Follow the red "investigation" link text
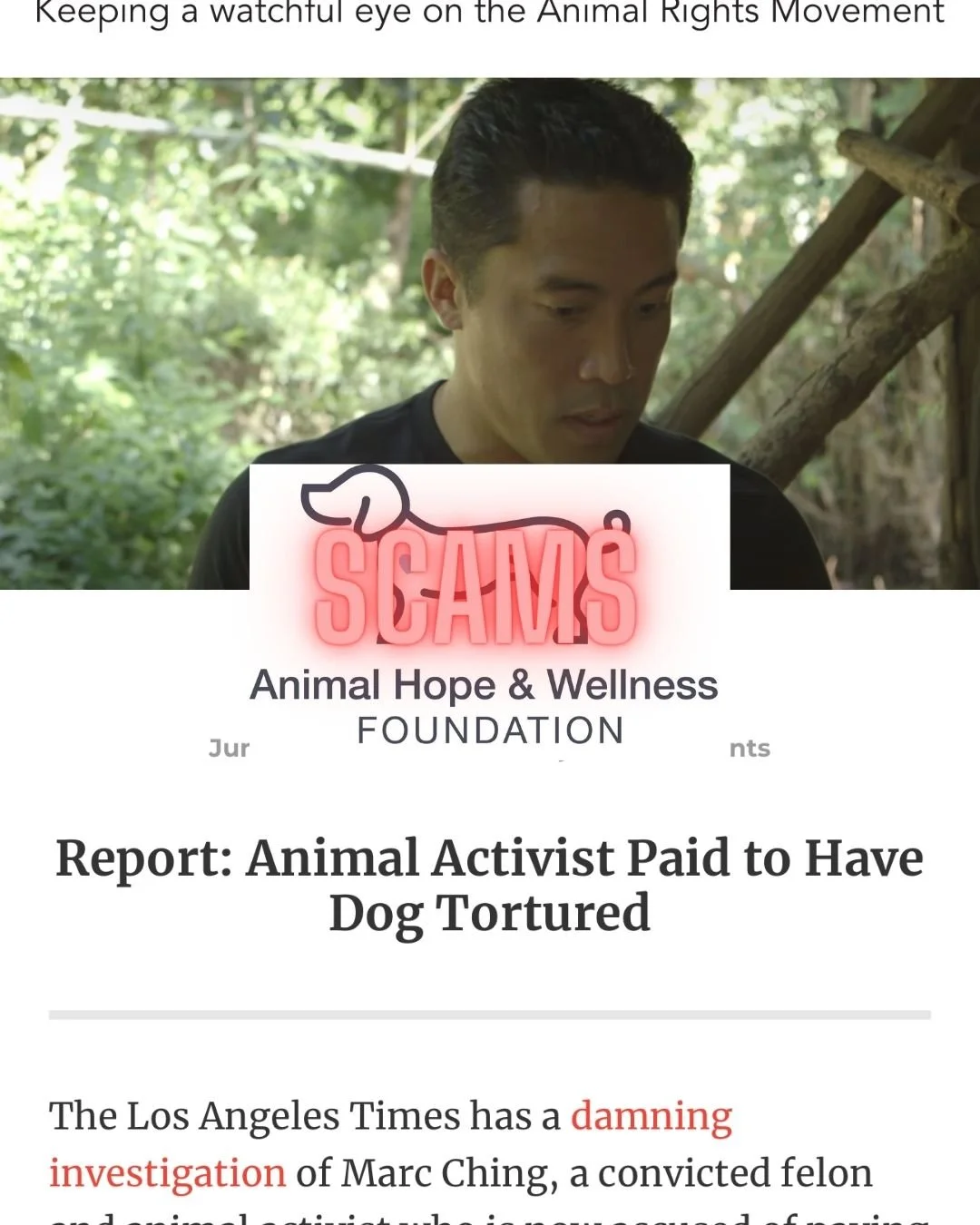 (168, 1172)
